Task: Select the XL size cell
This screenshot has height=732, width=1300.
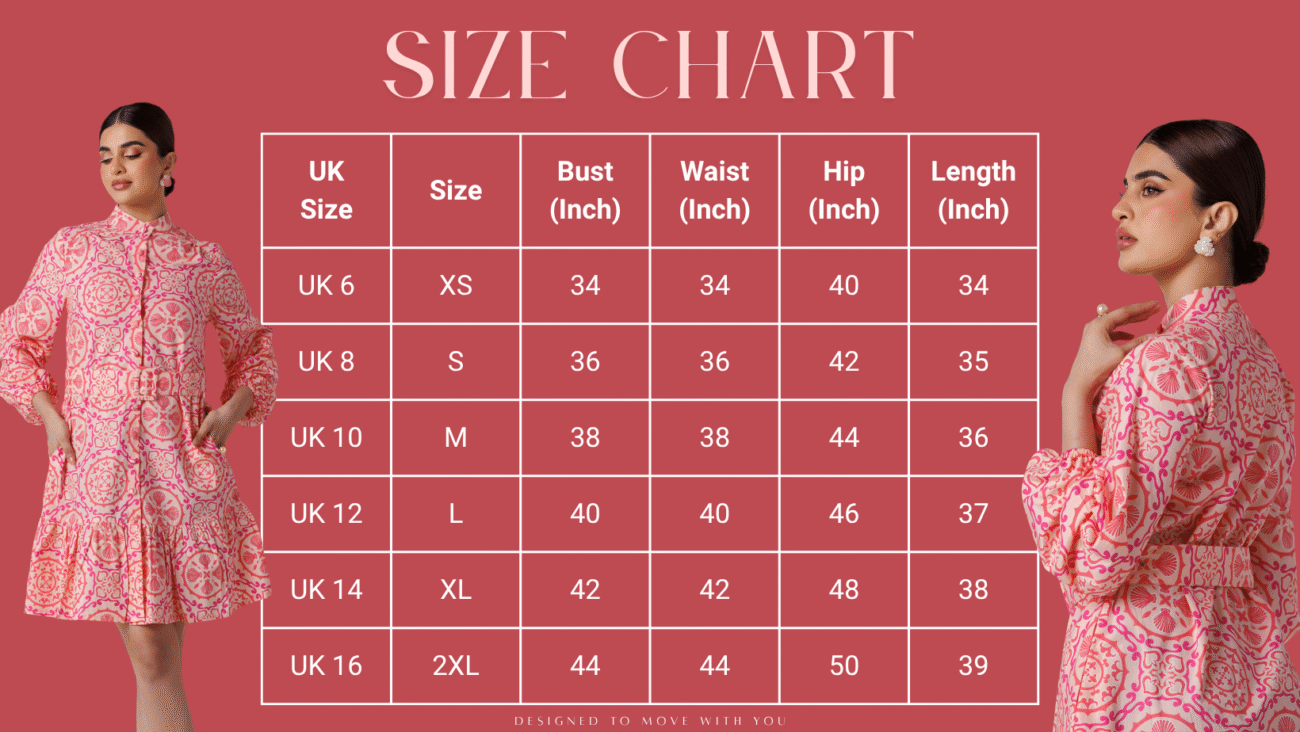Action: [x=456, y=589]
